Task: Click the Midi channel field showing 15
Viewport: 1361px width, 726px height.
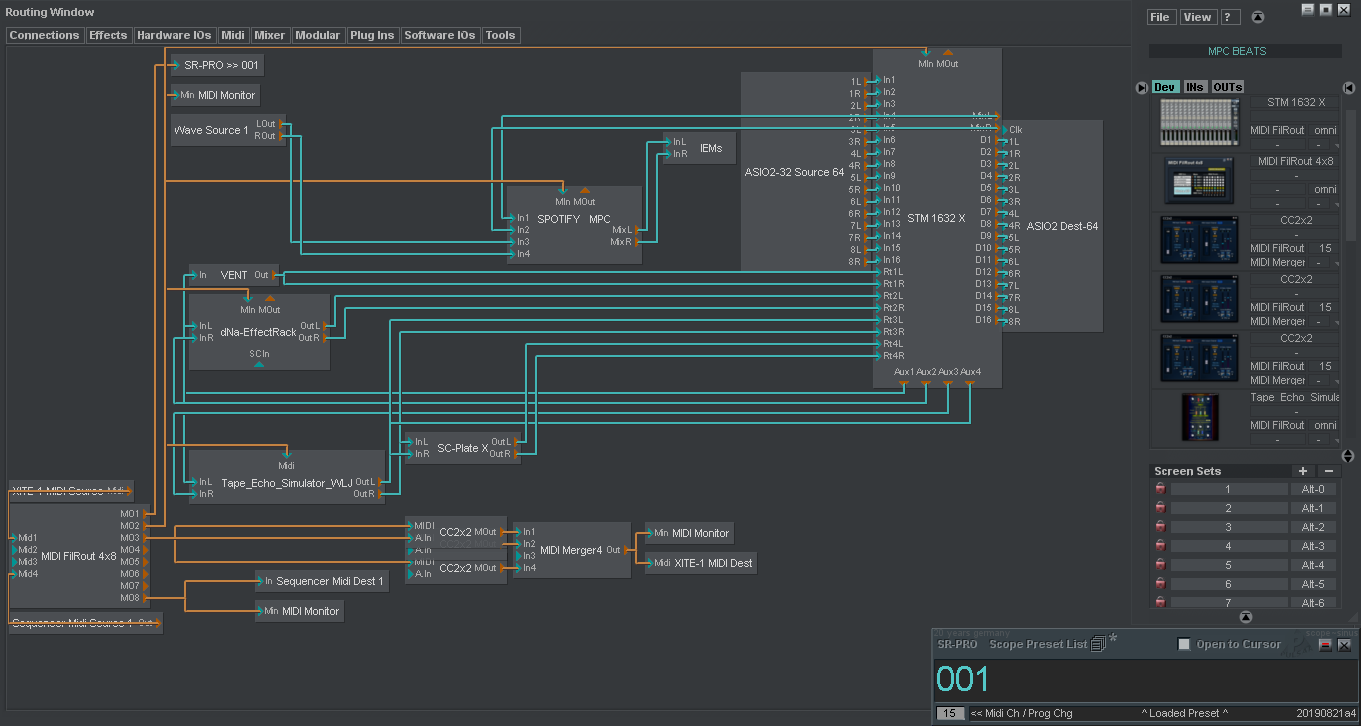Action: click(949, 713)
